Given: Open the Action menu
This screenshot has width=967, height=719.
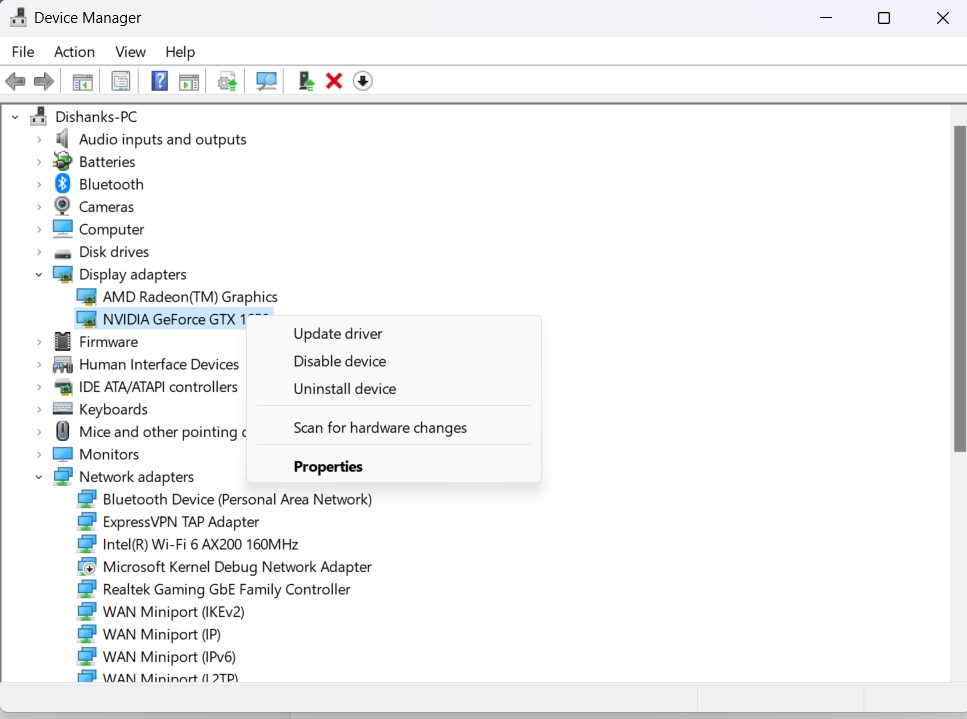Looking at the screenshot, I should (x=74, y=51).
